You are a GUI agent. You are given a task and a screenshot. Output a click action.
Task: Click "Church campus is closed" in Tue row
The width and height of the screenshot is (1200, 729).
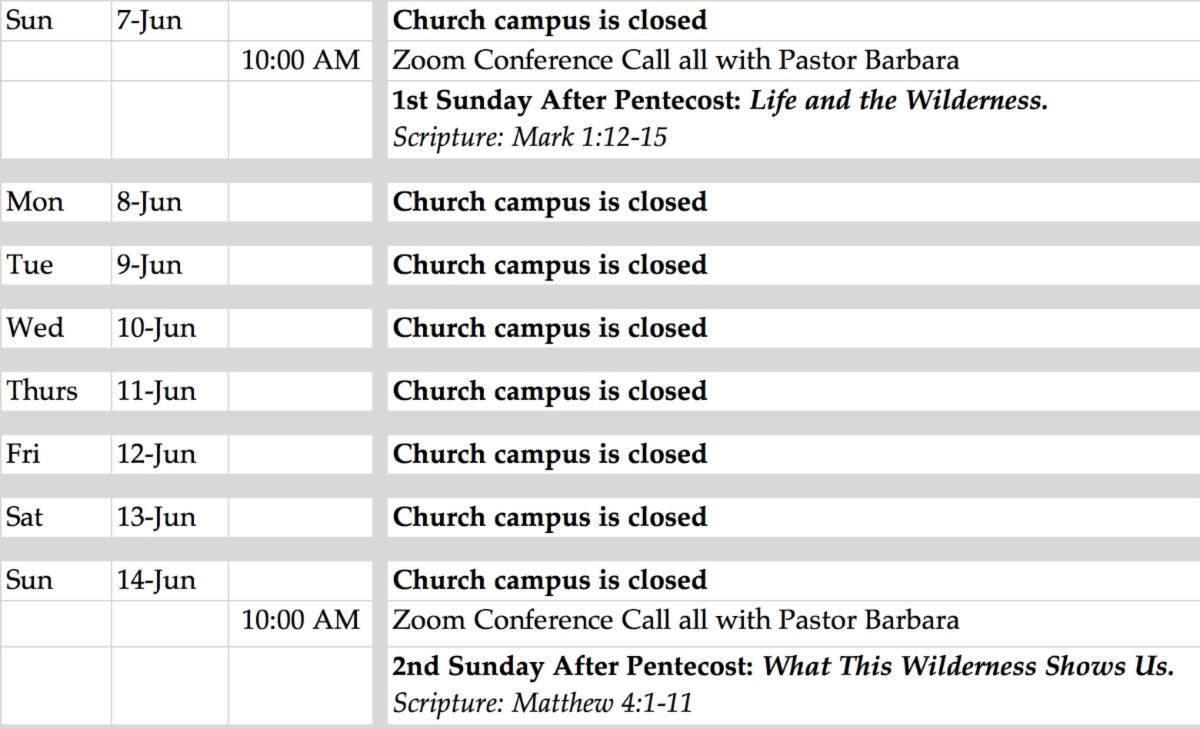549,265
